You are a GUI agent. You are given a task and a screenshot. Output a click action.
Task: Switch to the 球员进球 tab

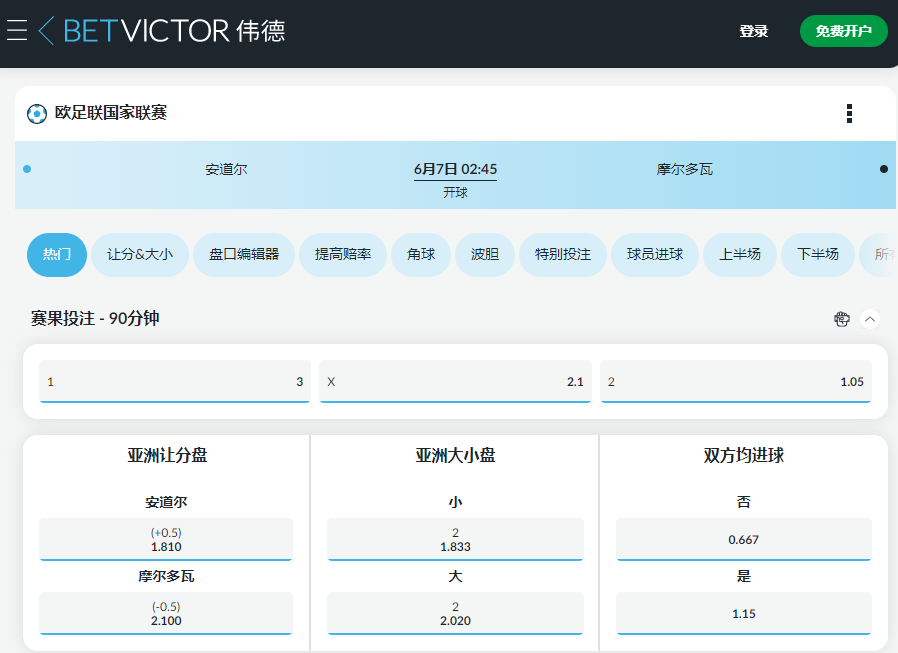pyautogui.click(x=655, y=255)
